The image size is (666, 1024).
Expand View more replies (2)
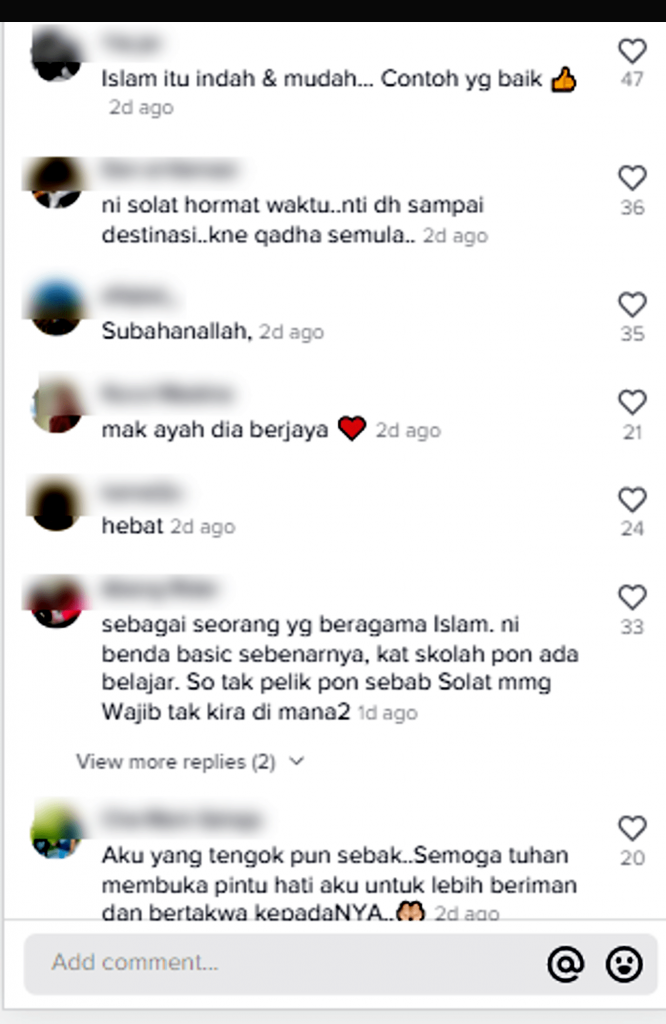pos(176,761)
